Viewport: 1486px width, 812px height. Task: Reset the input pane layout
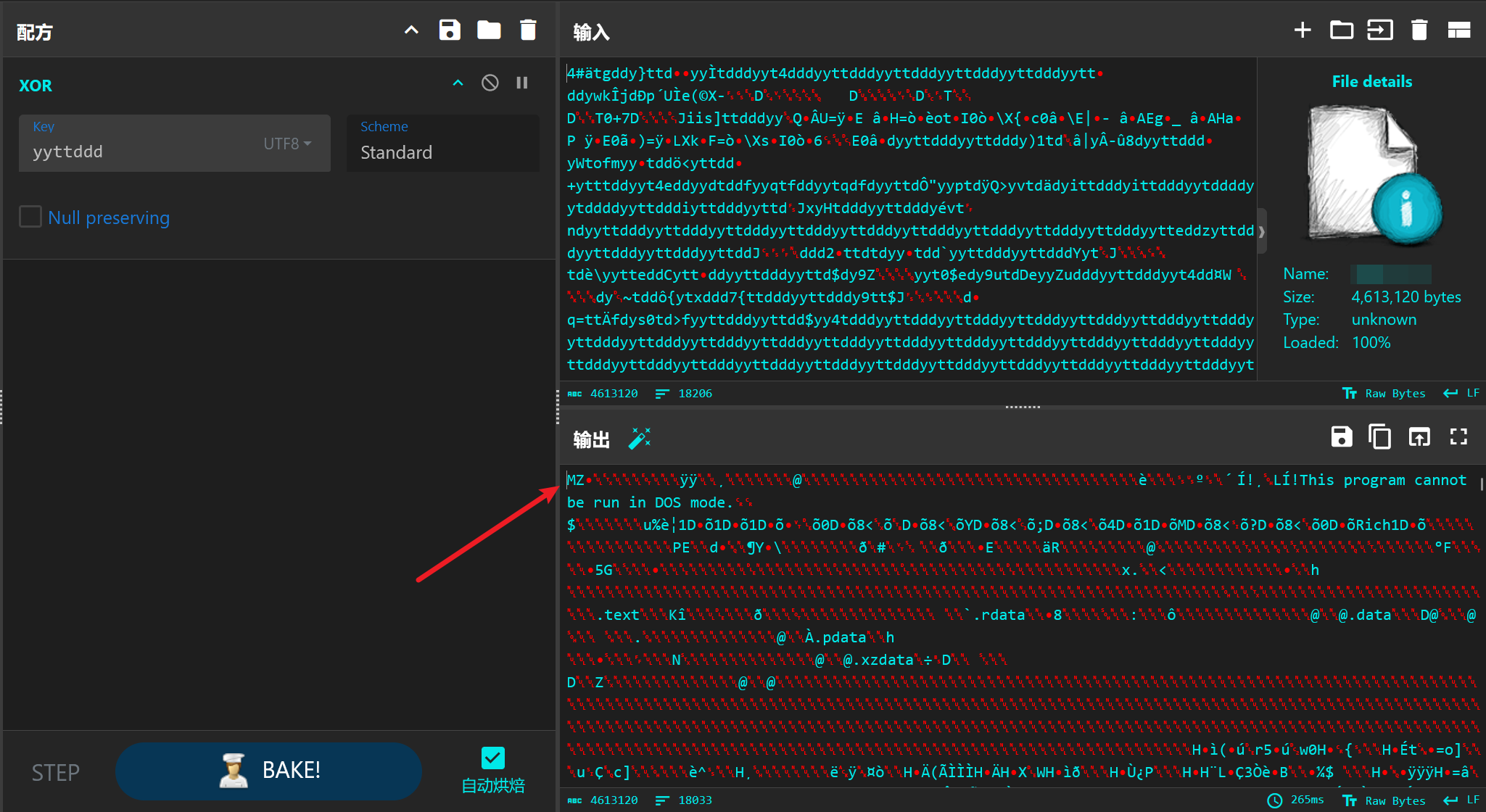(1458, 30)
